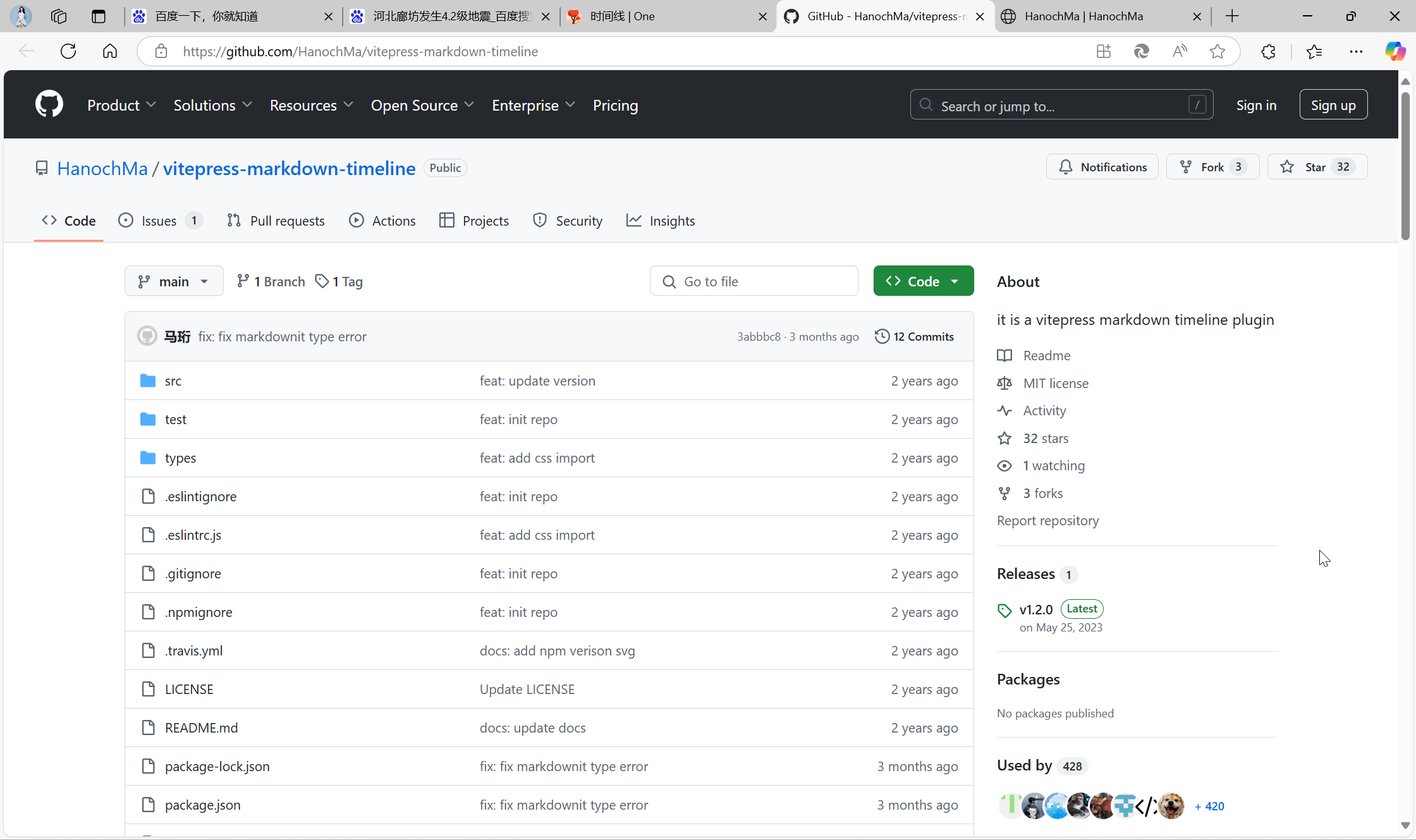
Task: Open the Insights tab
Action: tap(661, 221)
